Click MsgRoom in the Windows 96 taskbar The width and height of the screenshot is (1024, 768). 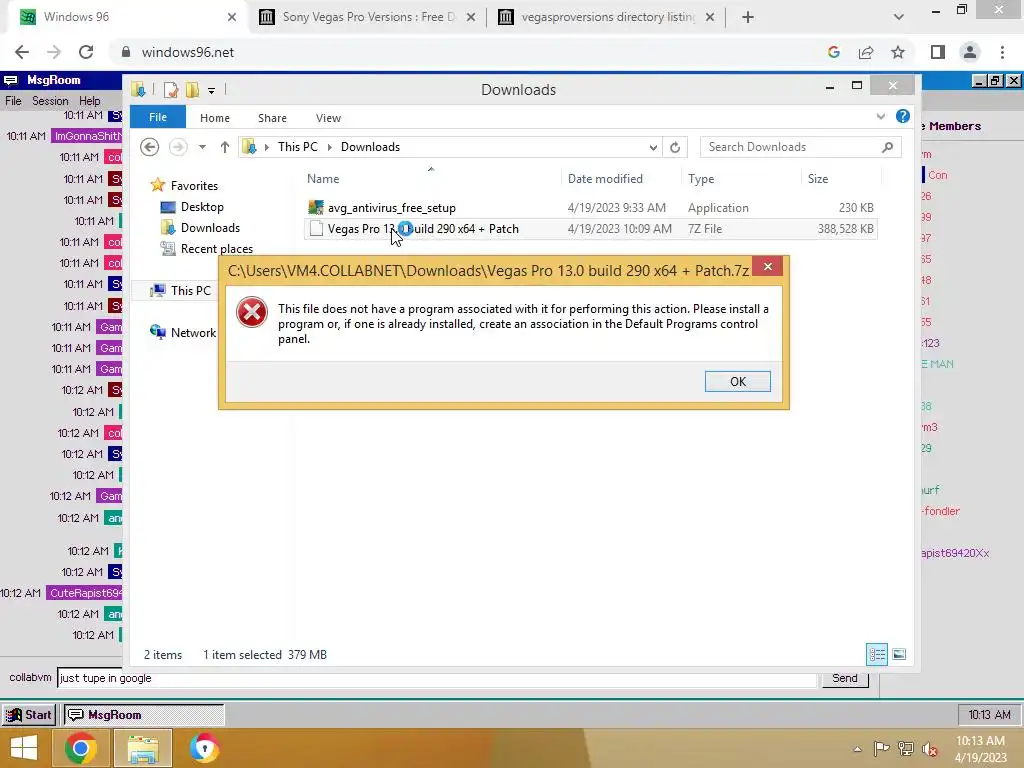[x=144, y=714]
